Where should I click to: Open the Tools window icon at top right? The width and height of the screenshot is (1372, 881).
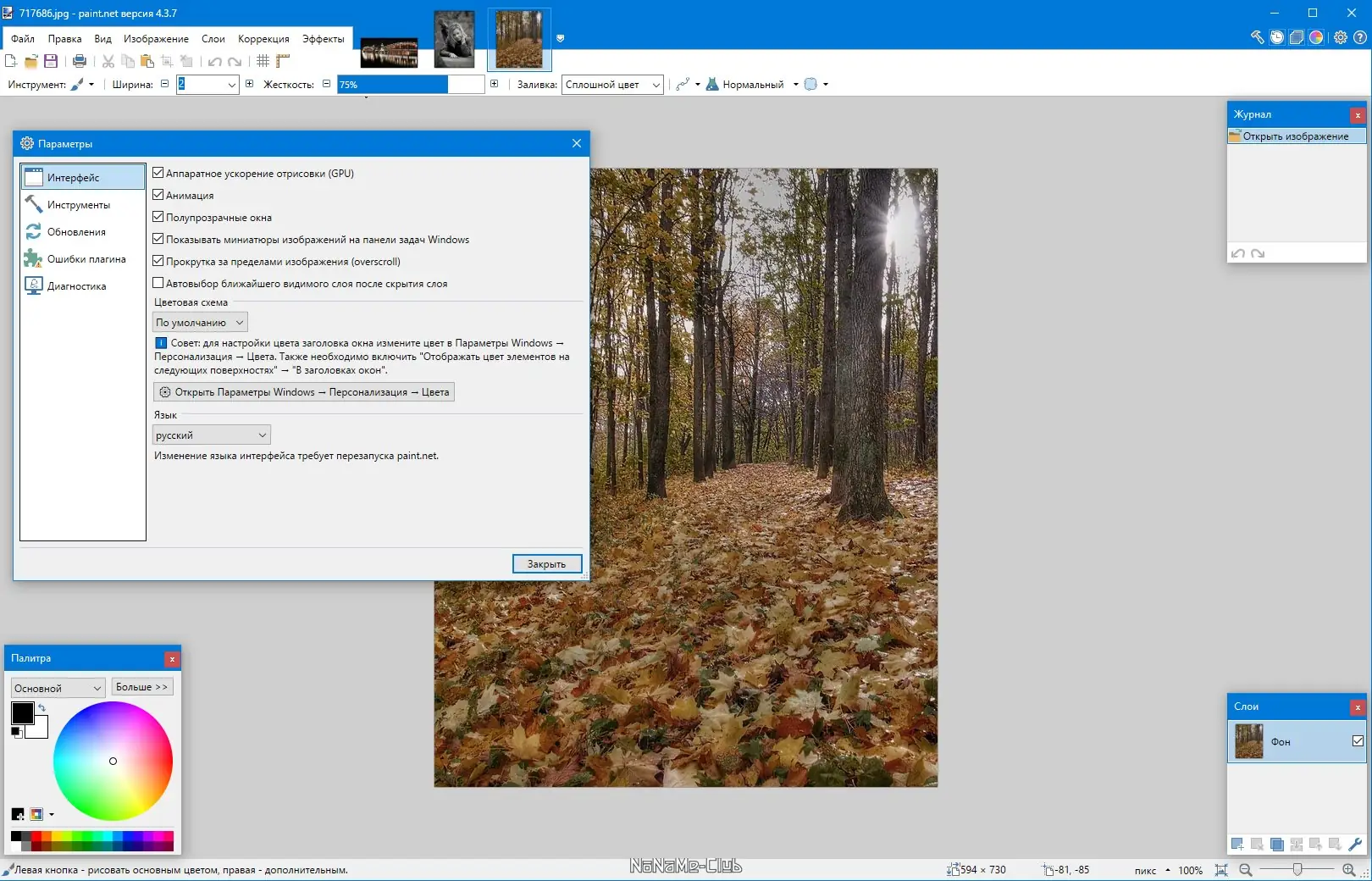tap(1258, 37)
